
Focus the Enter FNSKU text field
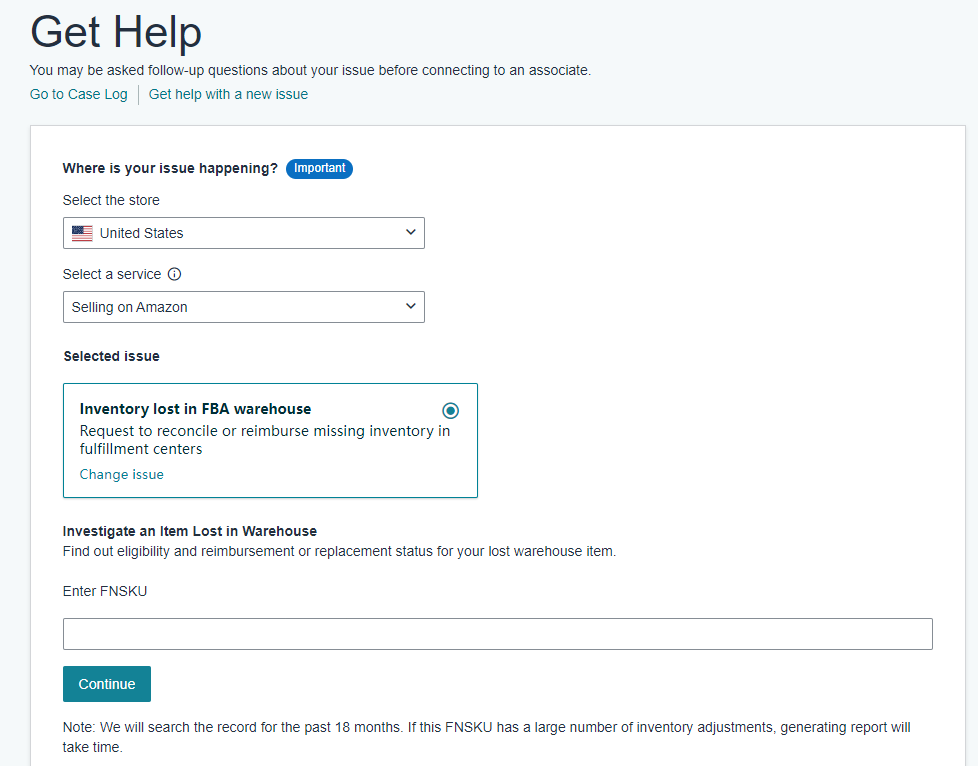pyautogui.click(x=498, y=634)
